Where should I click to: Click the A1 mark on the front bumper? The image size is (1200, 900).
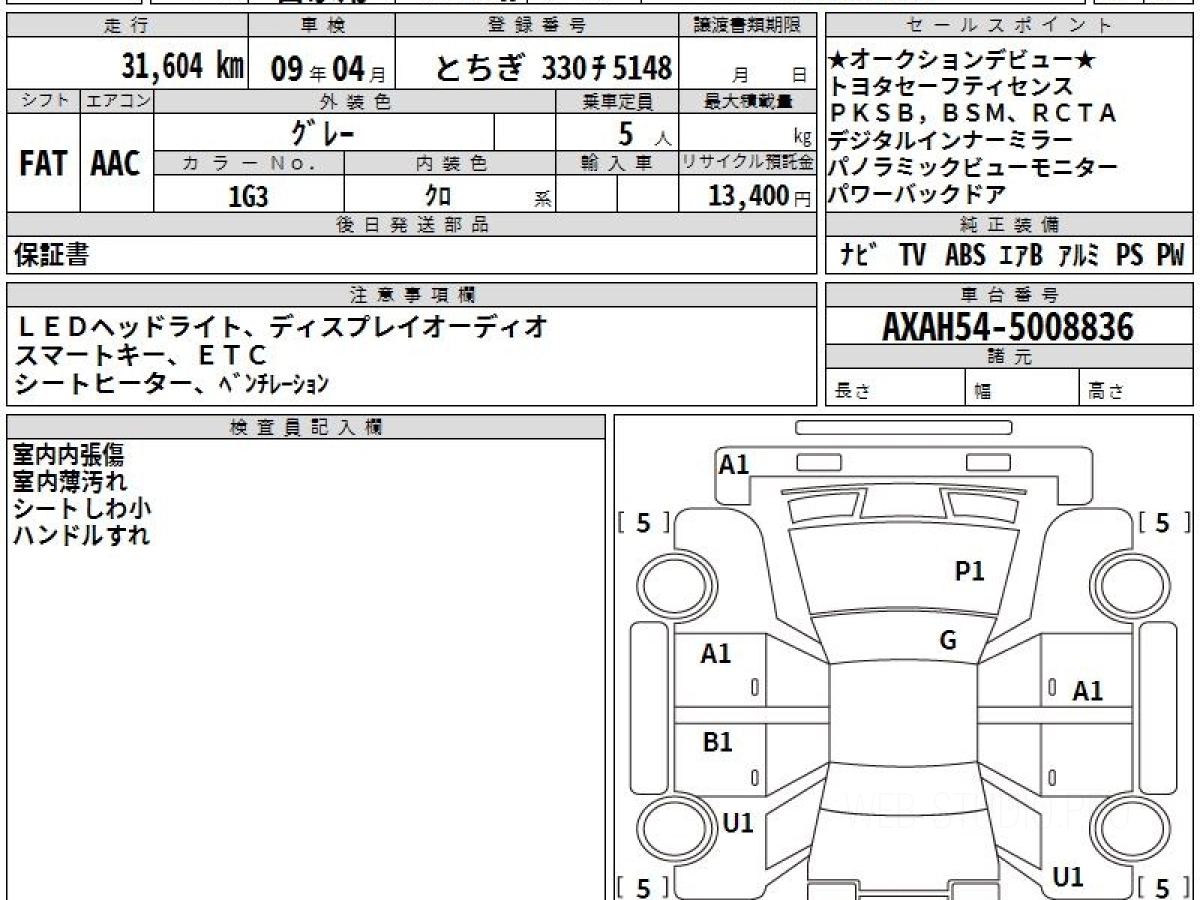tap(734, 464)
